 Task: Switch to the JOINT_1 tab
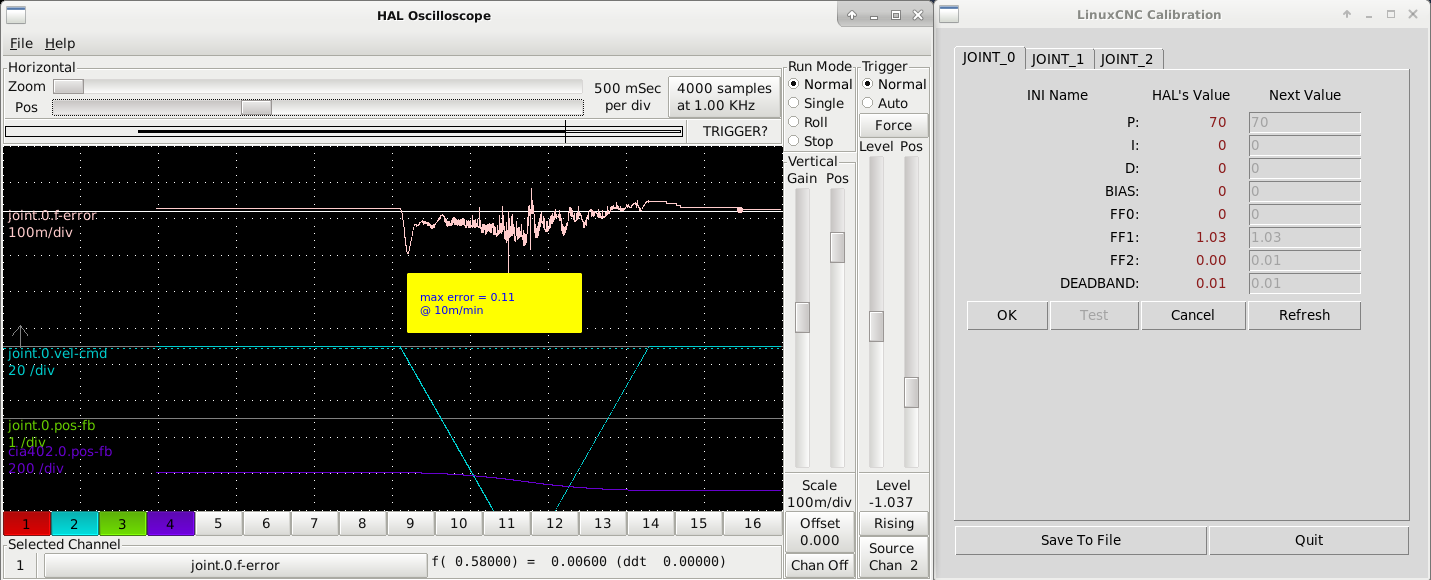click(x=1058, y=59)
